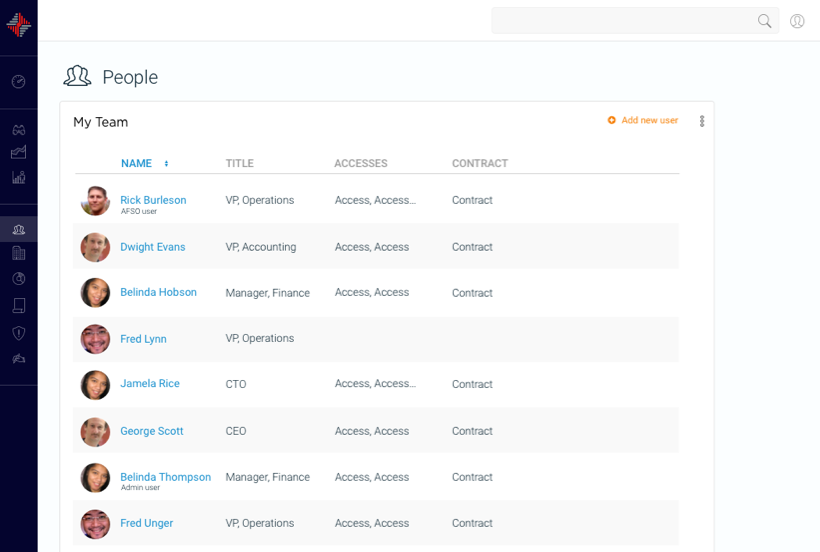Screen dimensions: 820x552
Task: Open the buildings icon in sidebar
Action: coord(18,254)
